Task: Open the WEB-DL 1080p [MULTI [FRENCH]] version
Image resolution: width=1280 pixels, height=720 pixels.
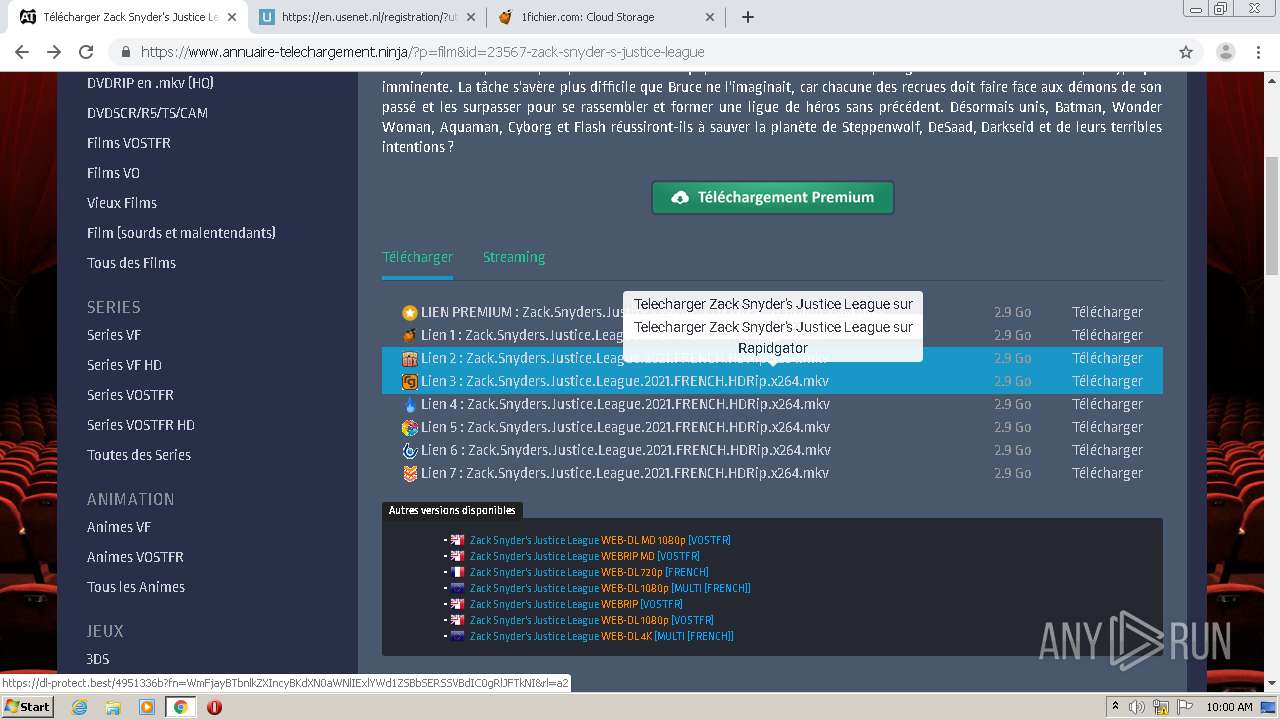Action: click(610, 588)
